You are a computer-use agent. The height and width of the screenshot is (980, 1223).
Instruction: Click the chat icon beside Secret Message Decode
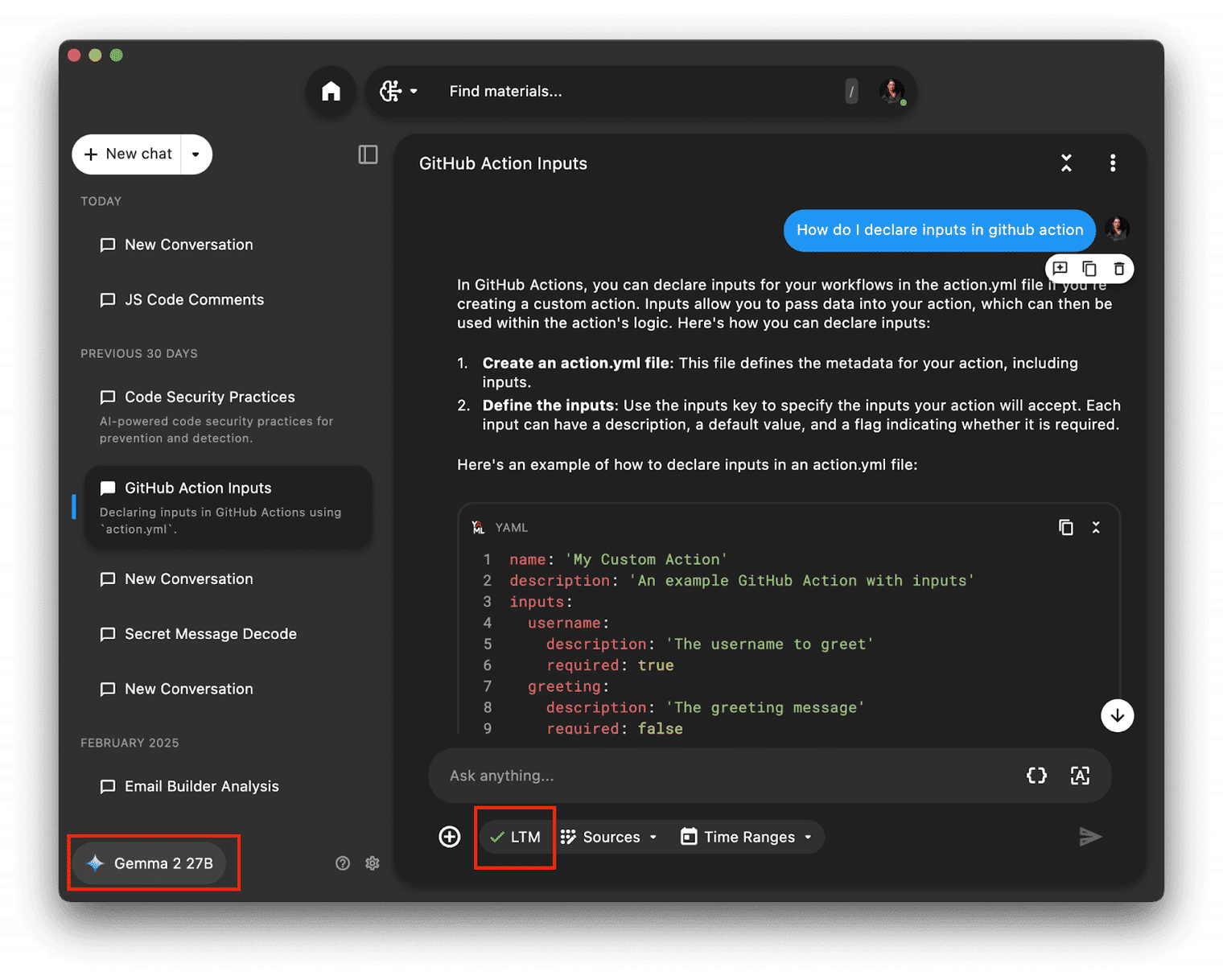tap(108, 635)
